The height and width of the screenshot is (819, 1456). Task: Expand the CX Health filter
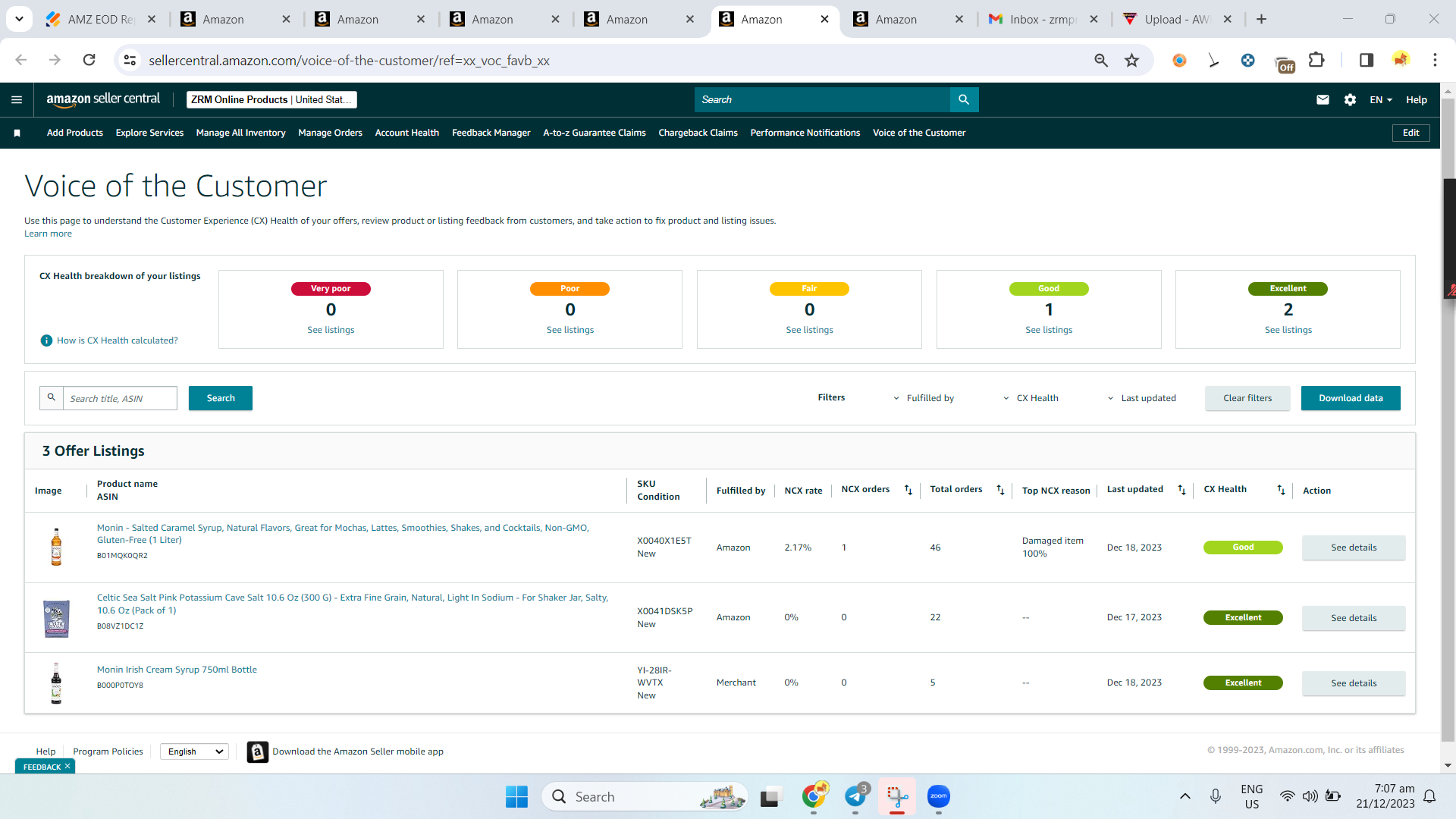1030,398
